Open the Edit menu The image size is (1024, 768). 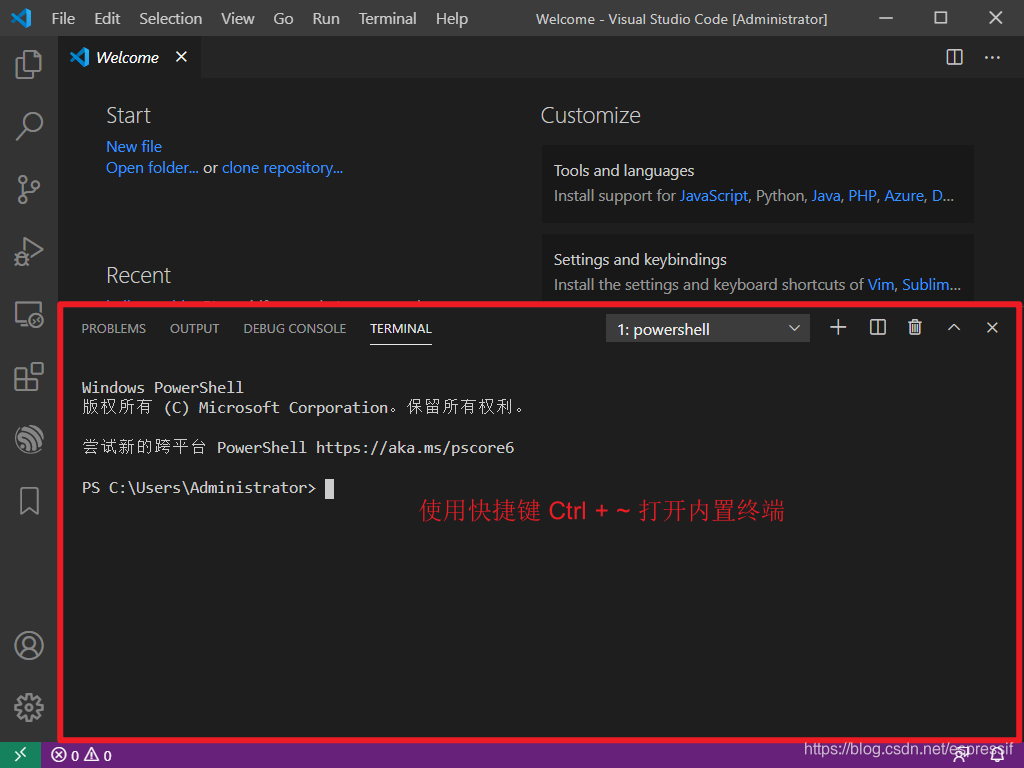coord(107,19)
